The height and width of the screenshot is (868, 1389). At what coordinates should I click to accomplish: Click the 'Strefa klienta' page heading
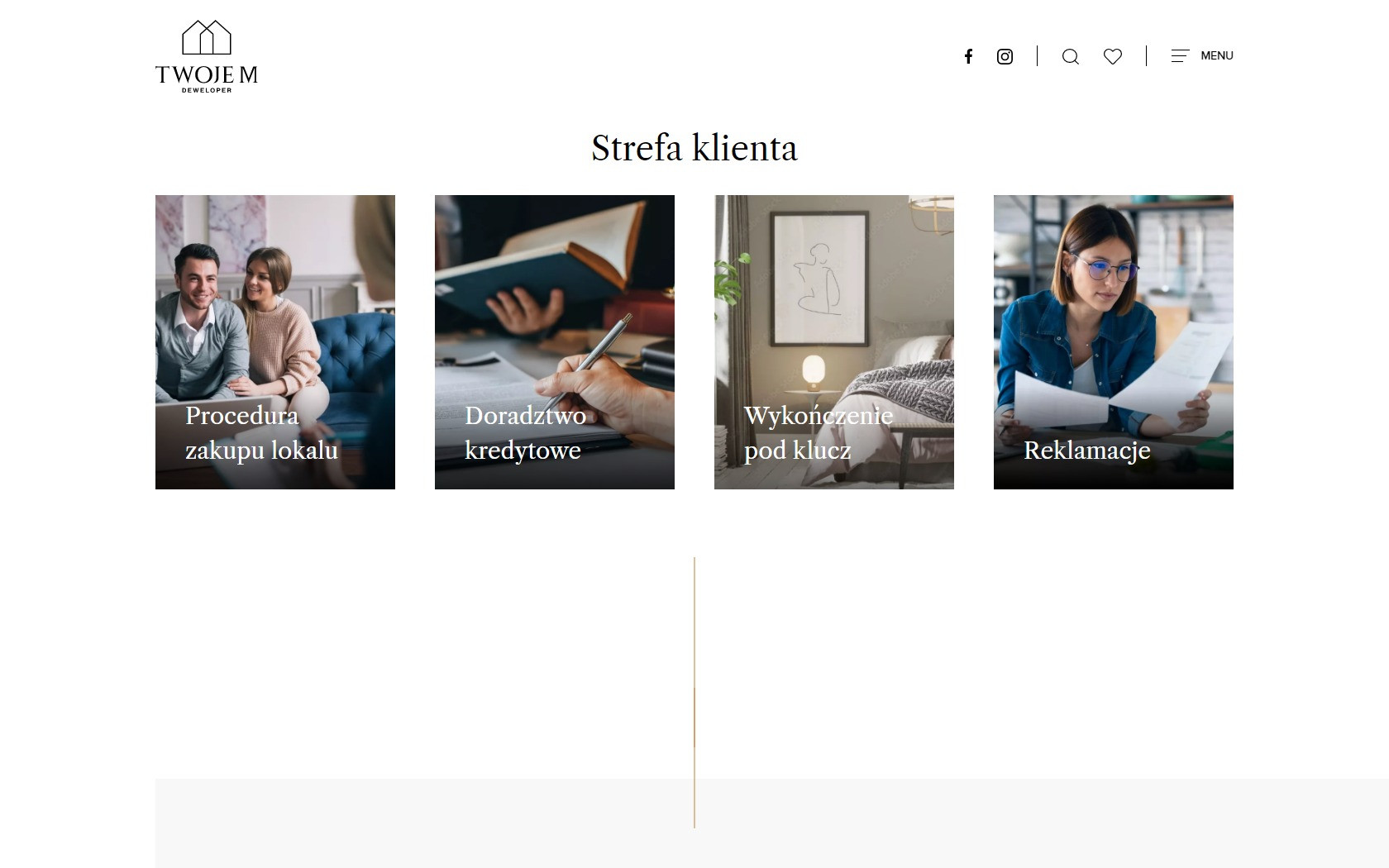tap(694, 149)
